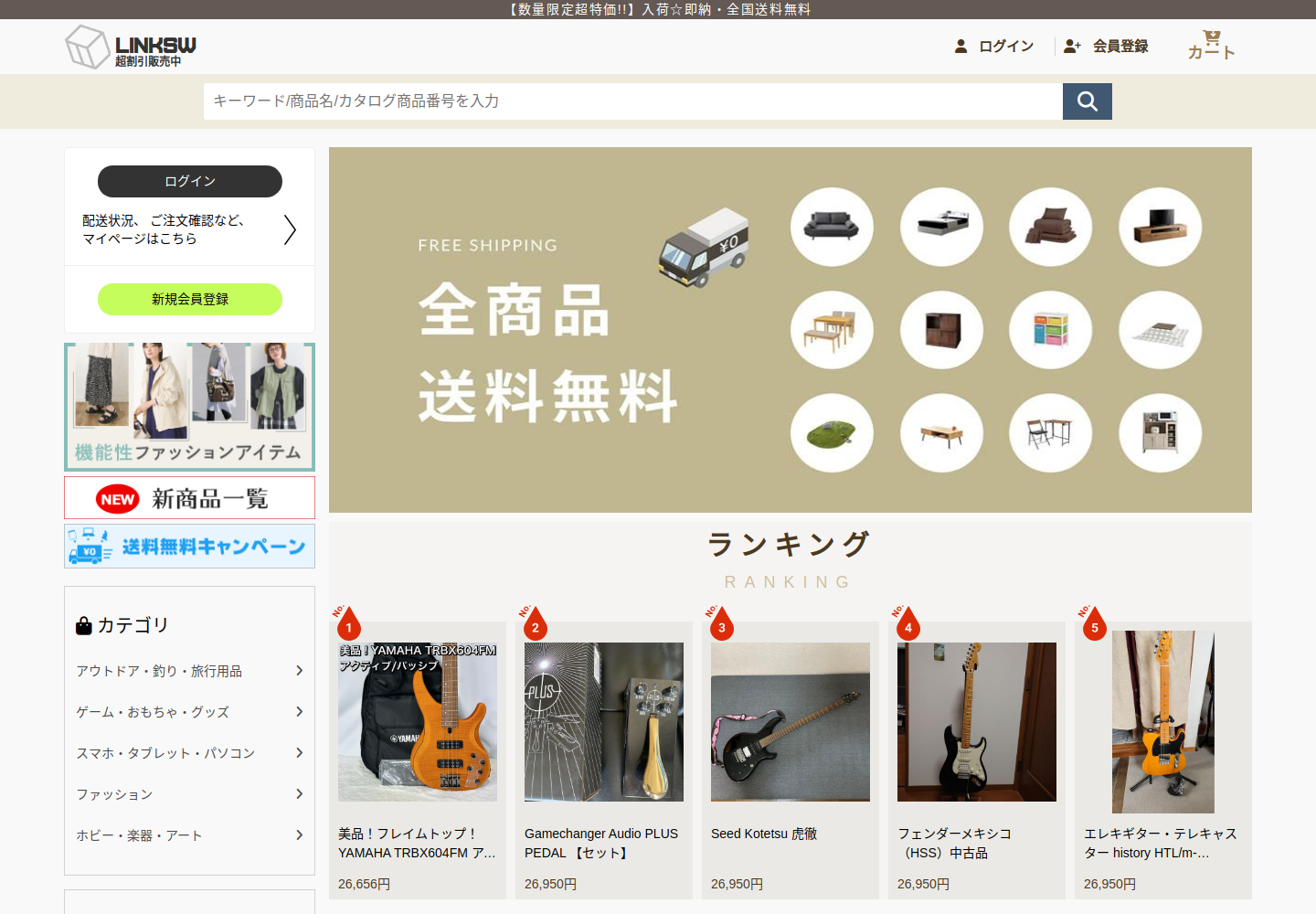
Task: Open Seed Kotetsu 虎徹 guitar thumbnail
Action: (791, 722)
